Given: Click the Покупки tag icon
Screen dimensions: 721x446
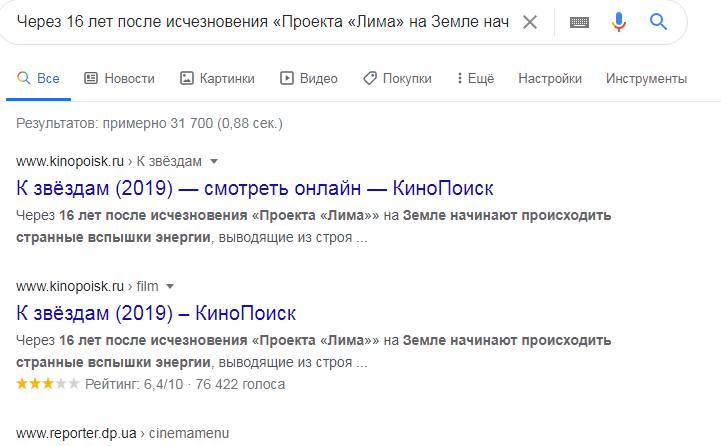Looking at the screenshot, I should point(370,78).
